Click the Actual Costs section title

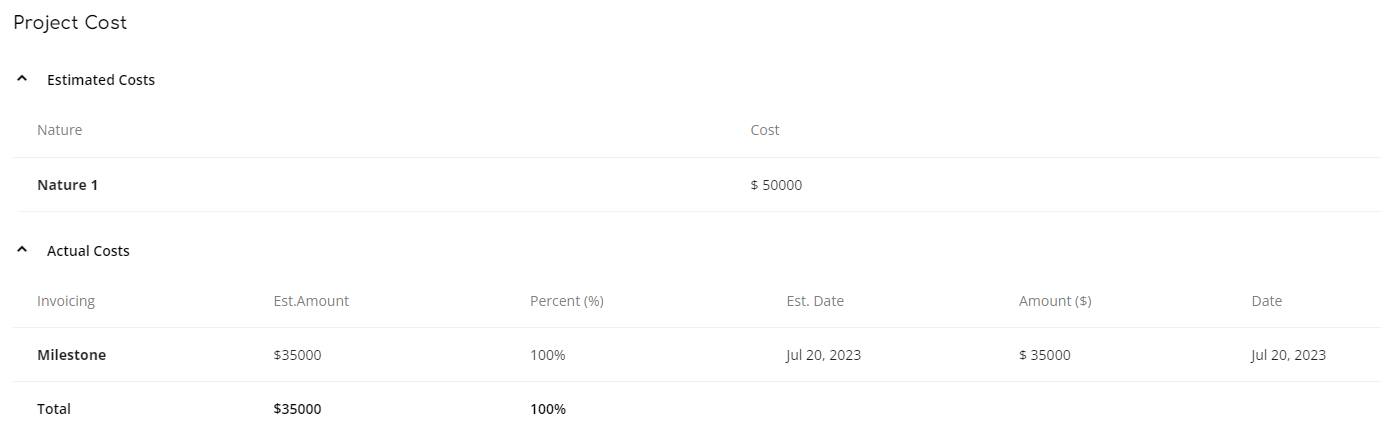point(88,251)
